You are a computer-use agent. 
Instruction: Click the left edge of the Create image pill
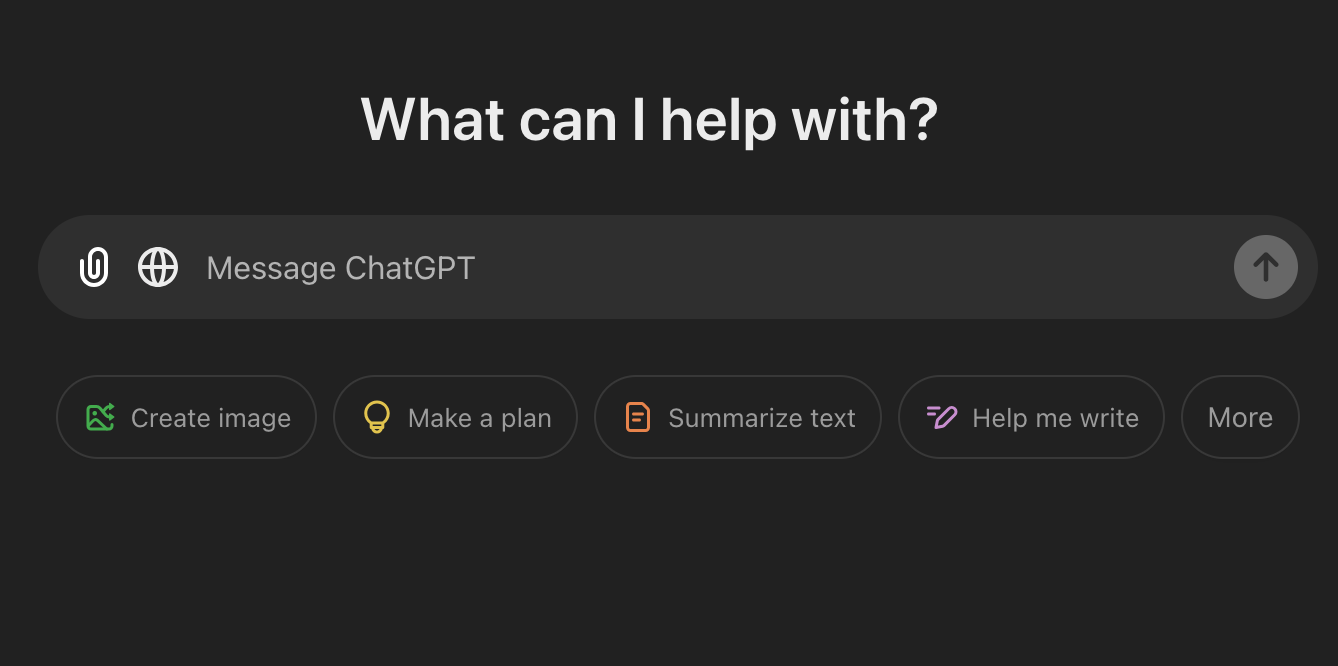(x=66, y=417)
